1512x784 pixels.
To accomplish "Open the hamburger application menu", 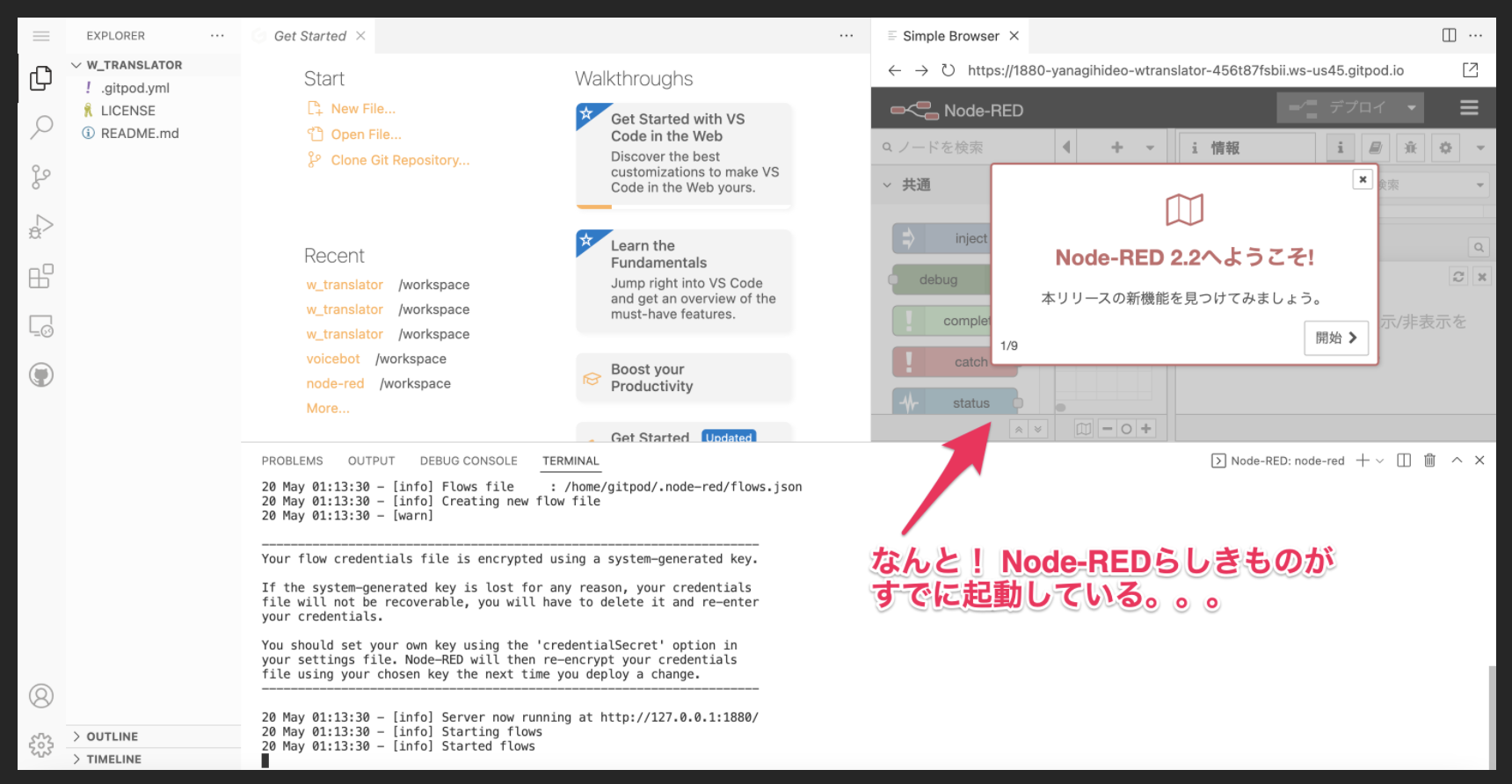I will pyautogui.click(x=40, y=36).
